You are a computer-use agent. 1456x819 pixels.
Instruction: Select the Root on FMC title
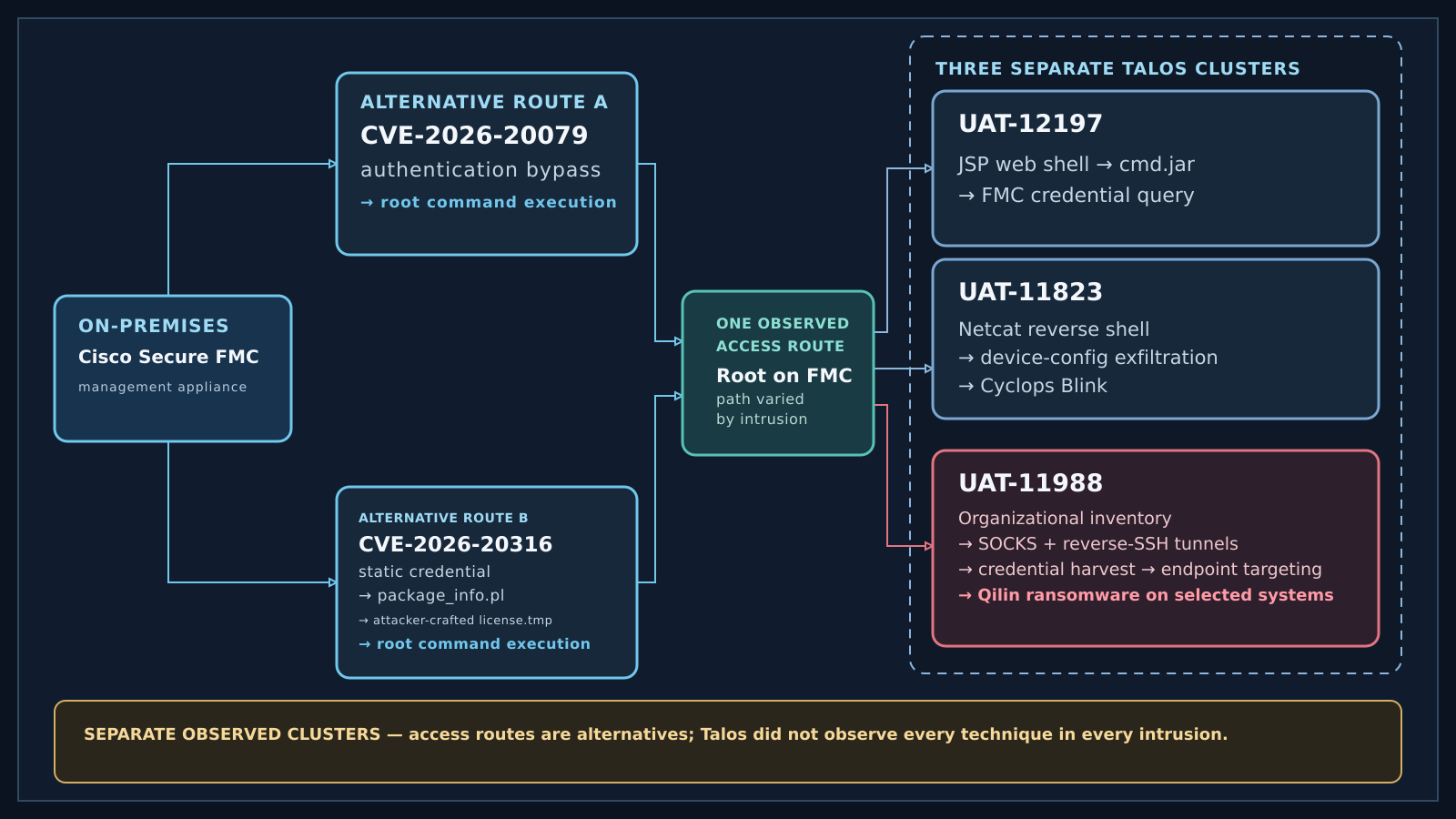(784, 376)
